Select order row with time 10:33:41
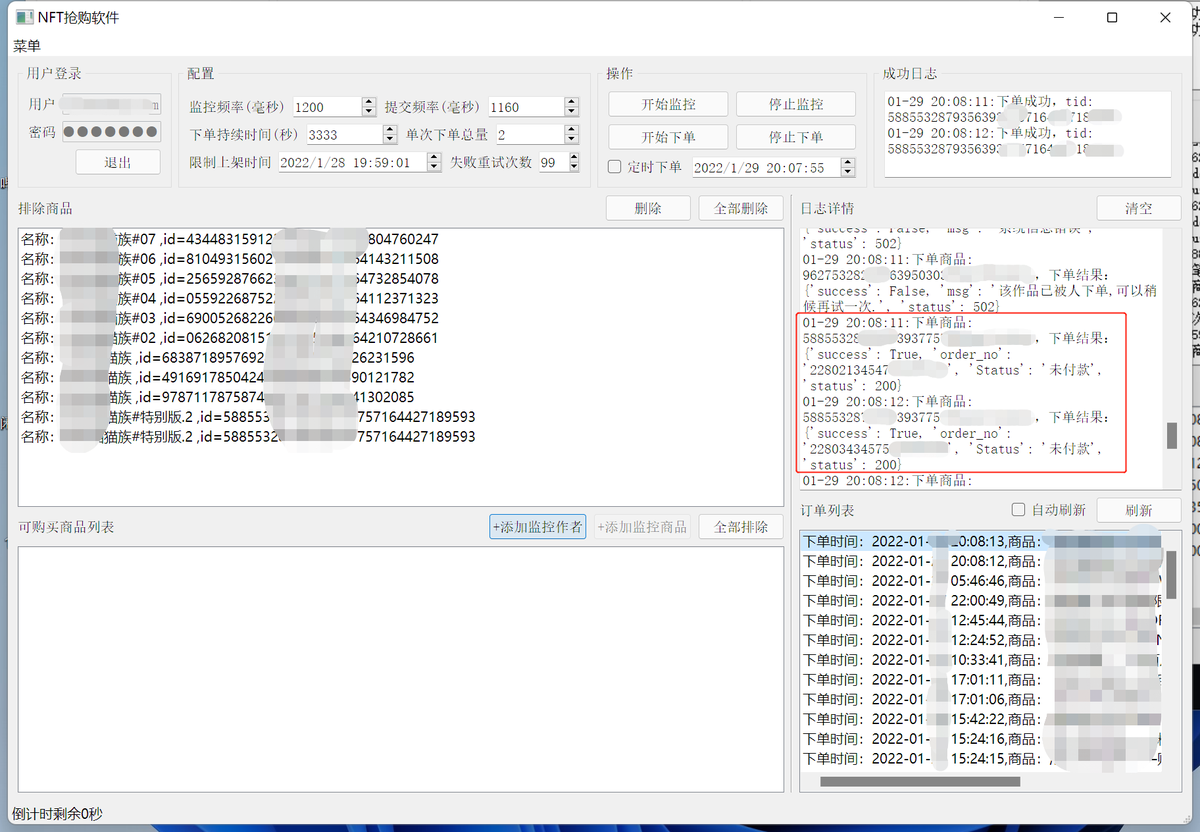The image size is (1200, 832). pyautogui.click(x=982, y=660)
